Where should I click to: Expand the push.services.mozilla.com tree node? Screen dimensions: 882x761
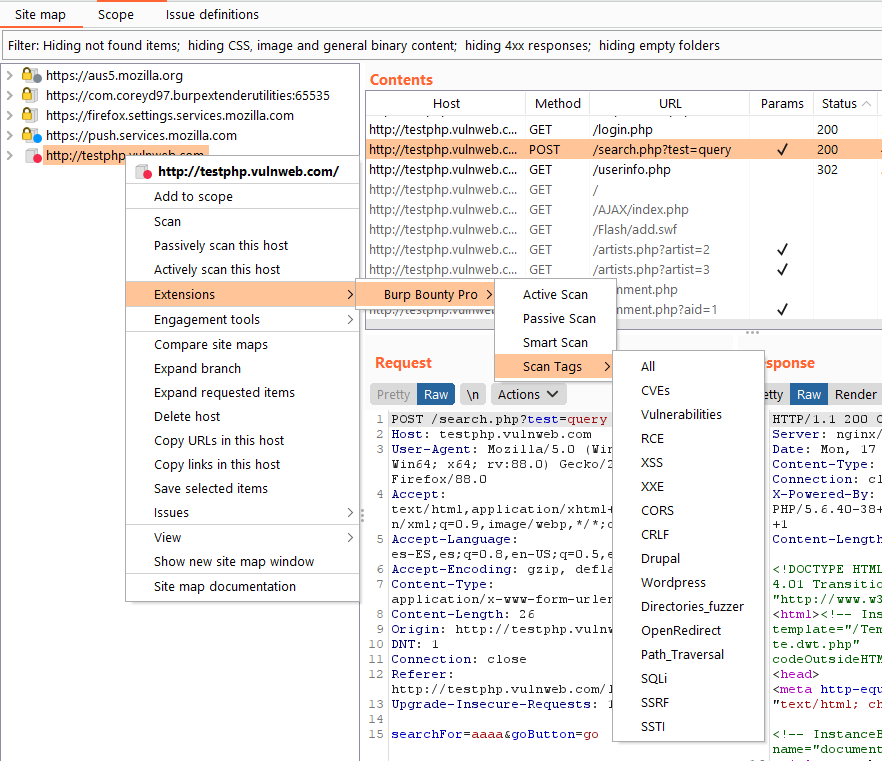point(10,135)
